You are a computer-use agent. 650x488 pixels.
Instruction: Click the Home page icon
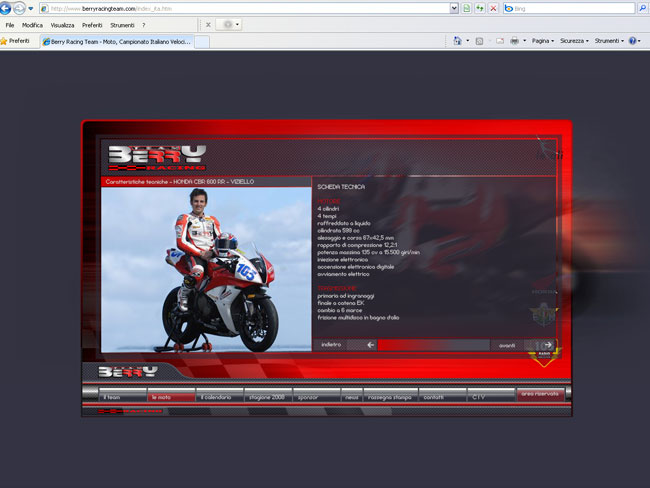[457, 41]
